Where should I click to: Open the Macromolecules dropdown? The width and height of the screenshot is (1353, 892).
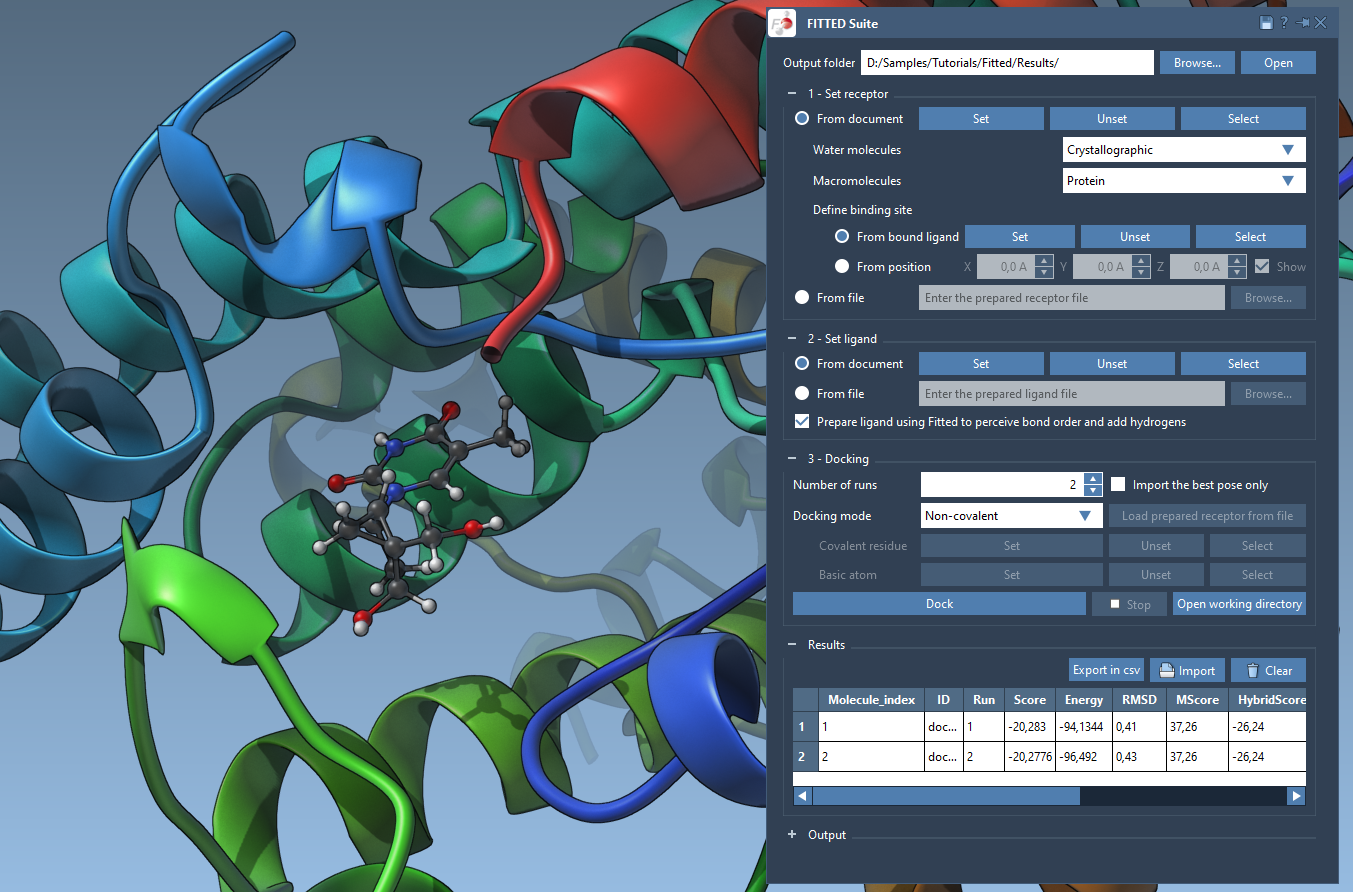(x=1184, y=181)
